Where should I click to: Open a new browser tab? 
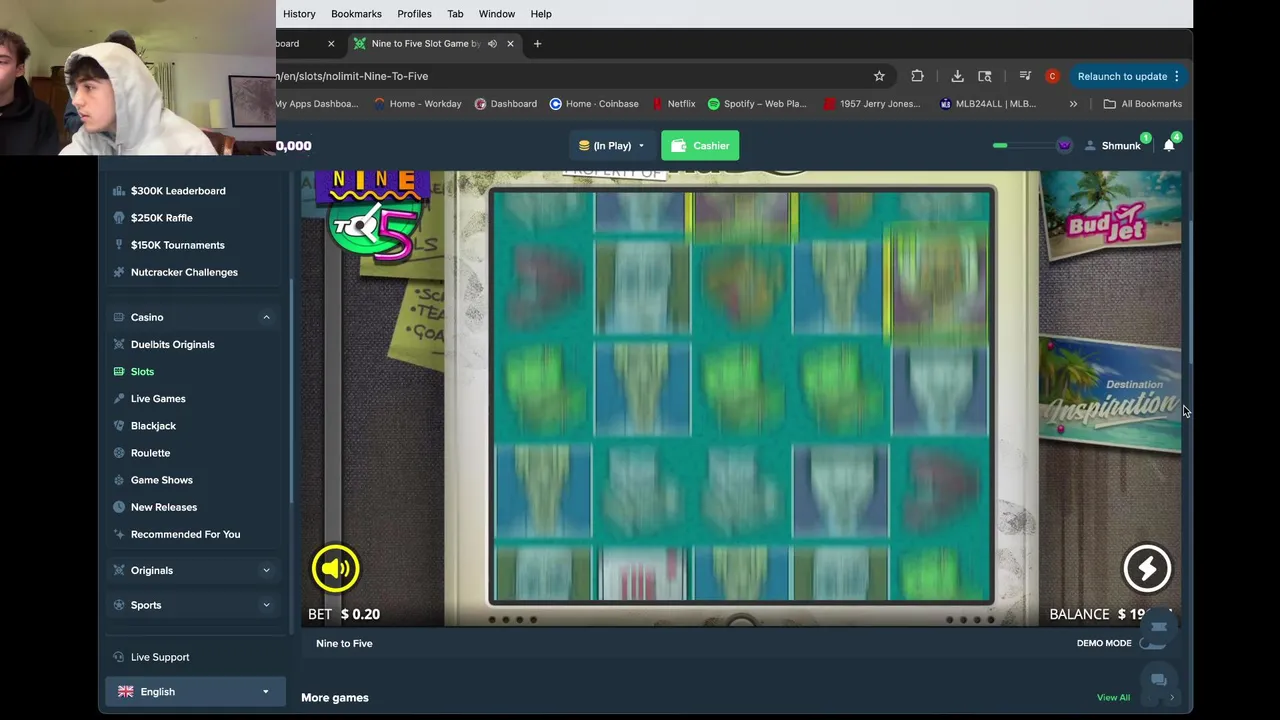[x=537, y=44]
